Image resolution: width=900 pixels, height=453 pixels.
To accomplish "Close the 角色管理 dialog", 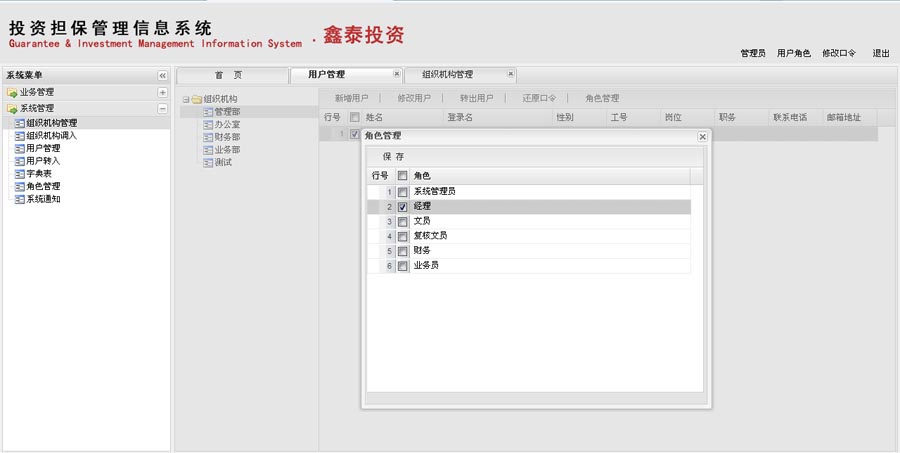I will (702, 137).
